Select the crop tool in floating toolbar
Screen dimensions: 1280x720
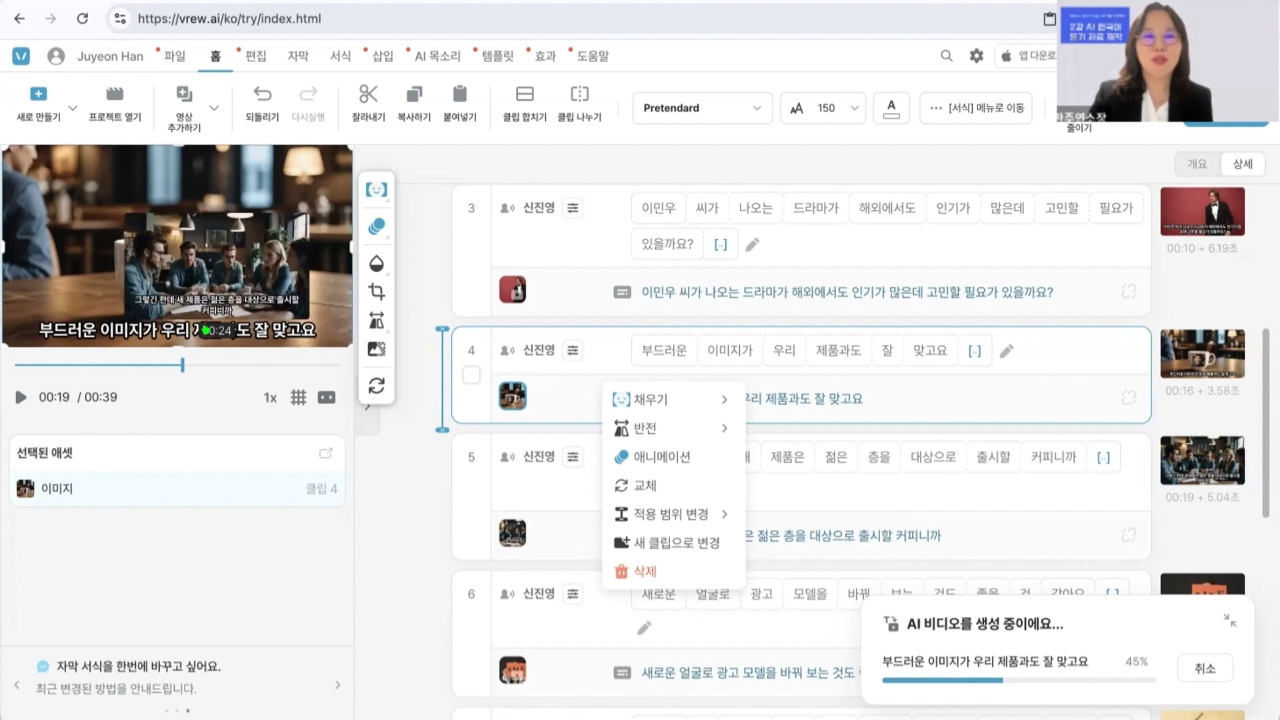point(376,292)
